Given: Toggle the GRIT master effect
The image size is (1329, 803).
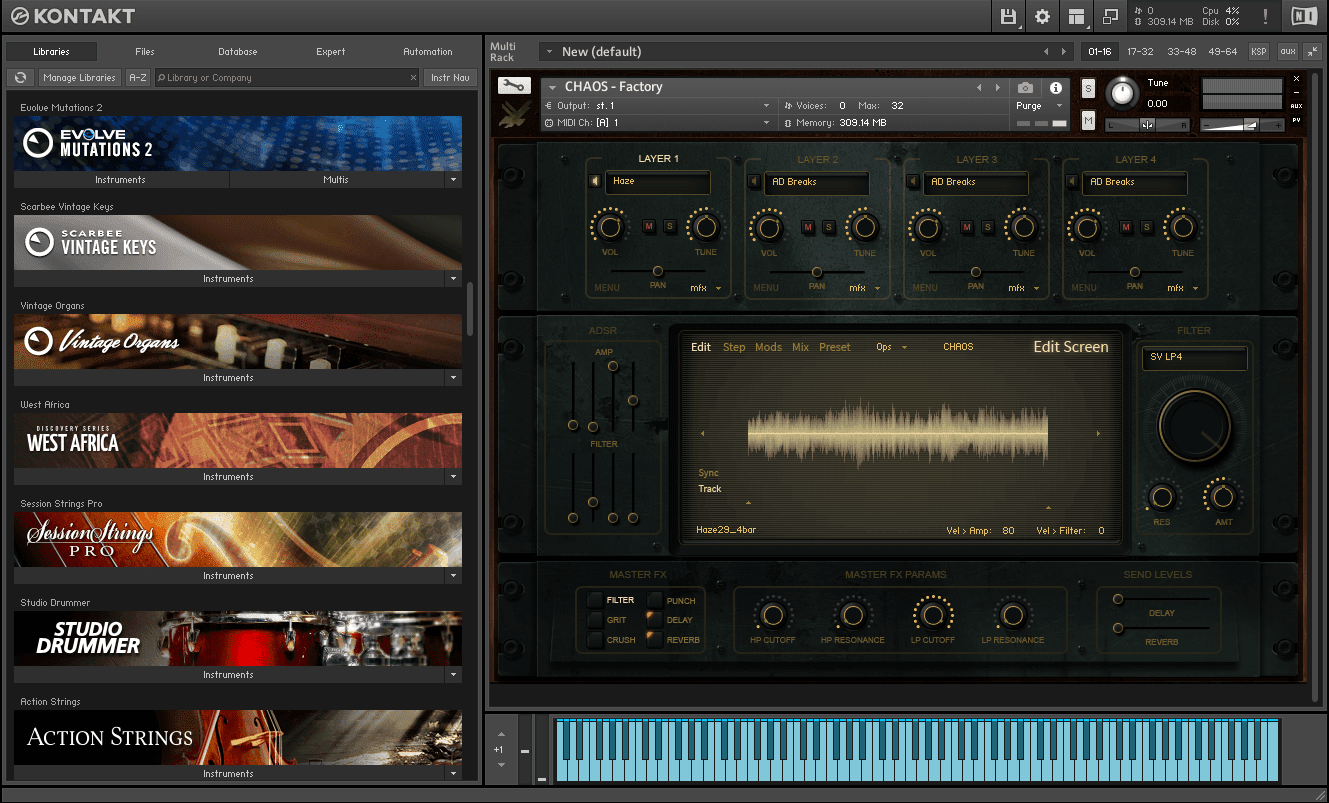Looking at the screenshot, I should point(595,620).
